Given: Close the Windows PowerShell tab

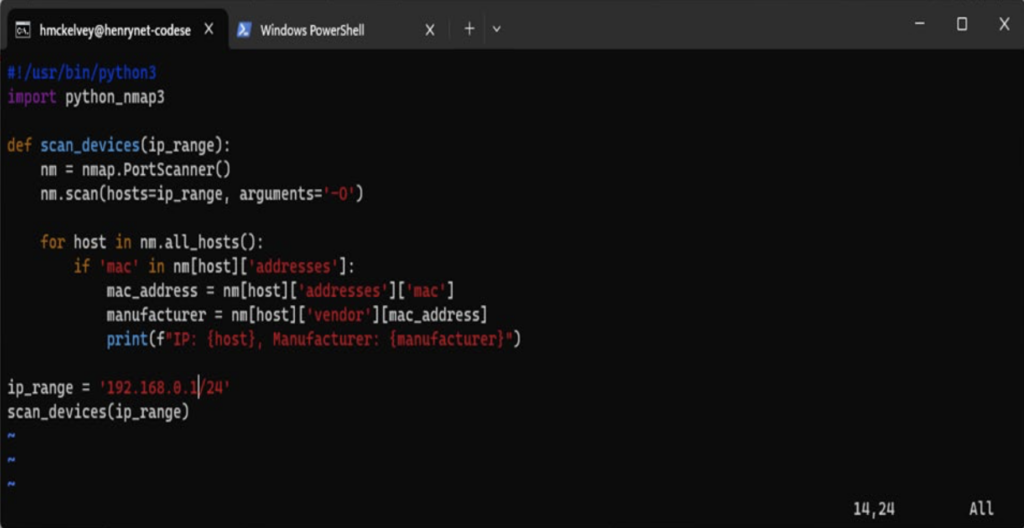Looking at the screenshot, I should tap(430, 30).
